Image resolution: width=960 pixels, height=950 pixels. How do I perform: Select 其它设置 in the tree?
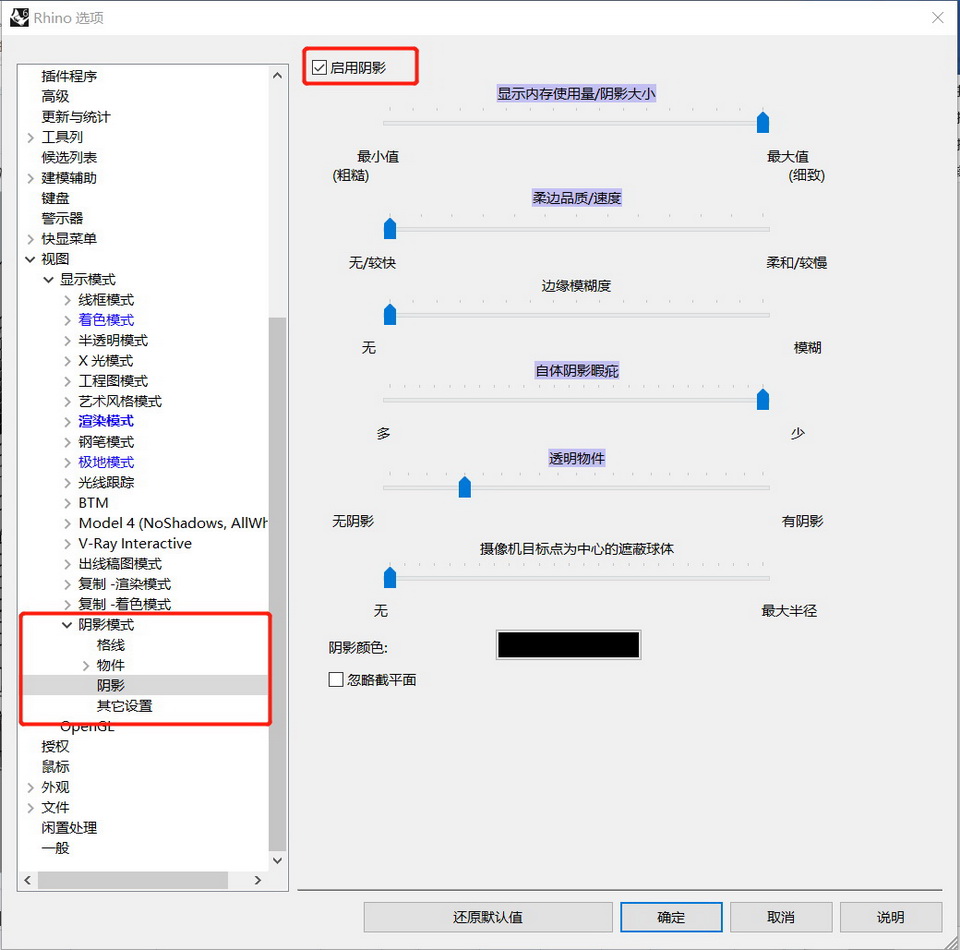[124, 706]
